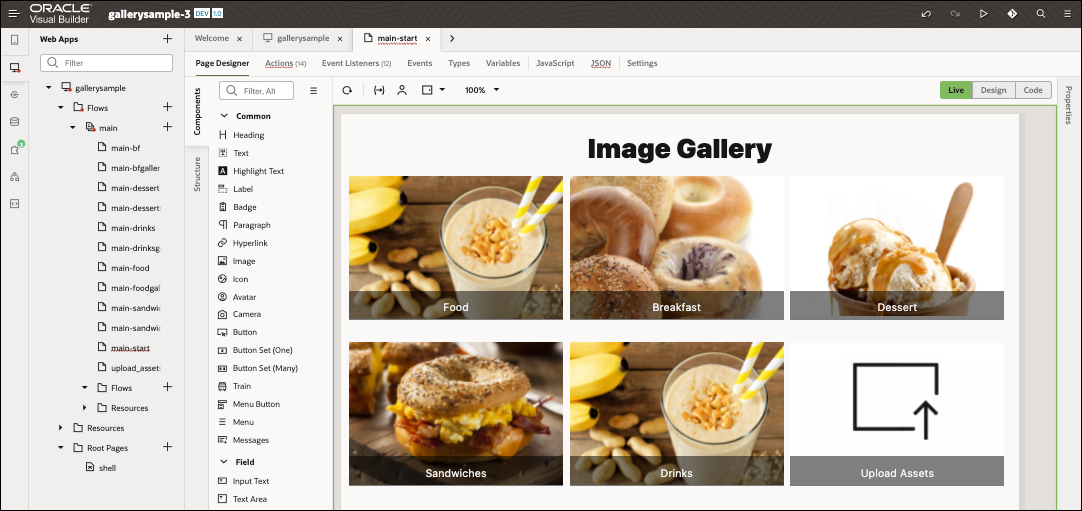This screenshot has height=511, width=1082.
Task: Switch to the Welcome tab
Action: [x=212, y=39]
